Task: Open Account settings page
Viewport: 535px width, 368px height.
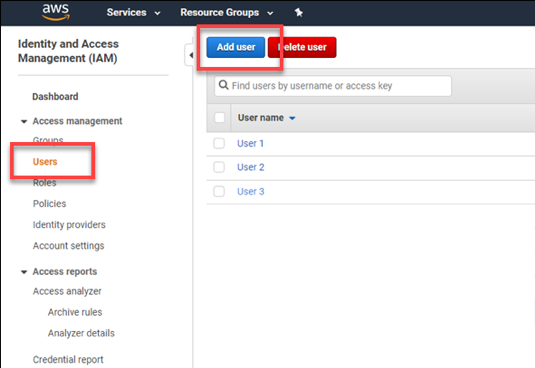Action: [x=68, y=246]
